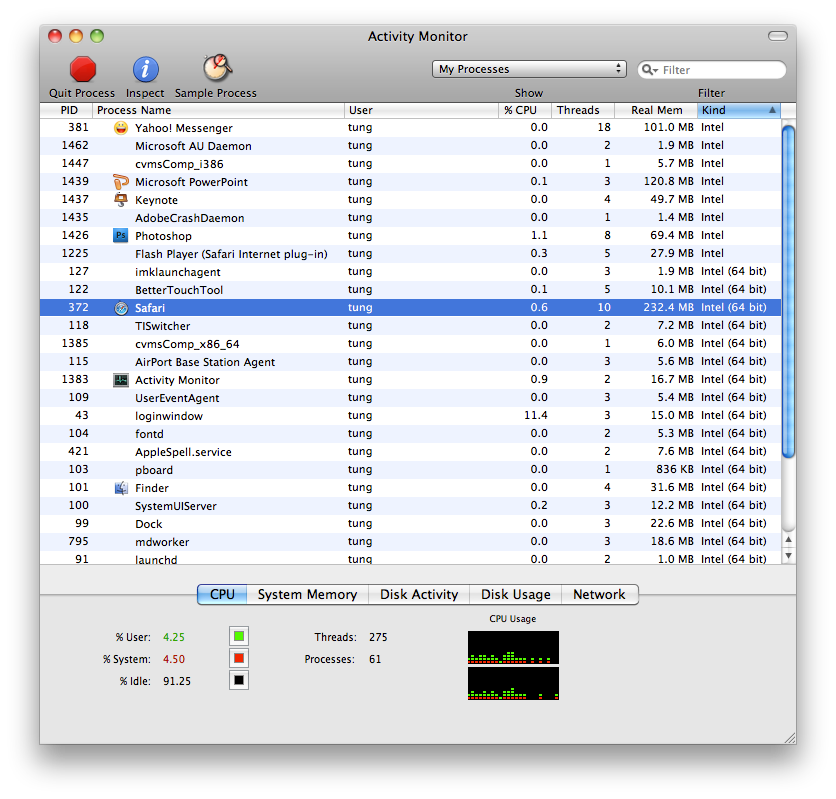The height and width of the screenshot is (799, 836).
Task: Select the pboard process
Action: 411,470
